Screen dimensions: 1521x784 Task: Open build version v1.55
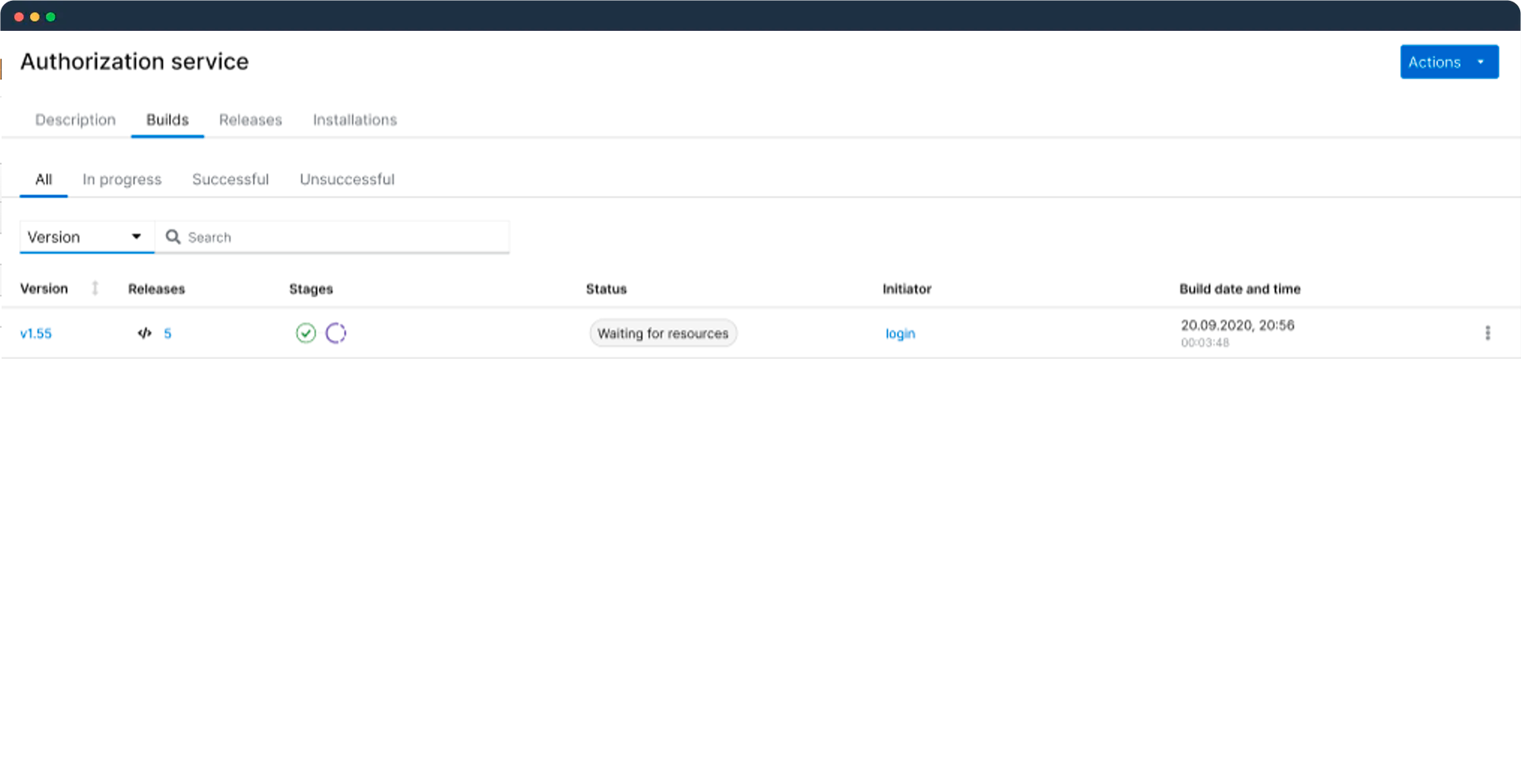click(x=36, y=333)
